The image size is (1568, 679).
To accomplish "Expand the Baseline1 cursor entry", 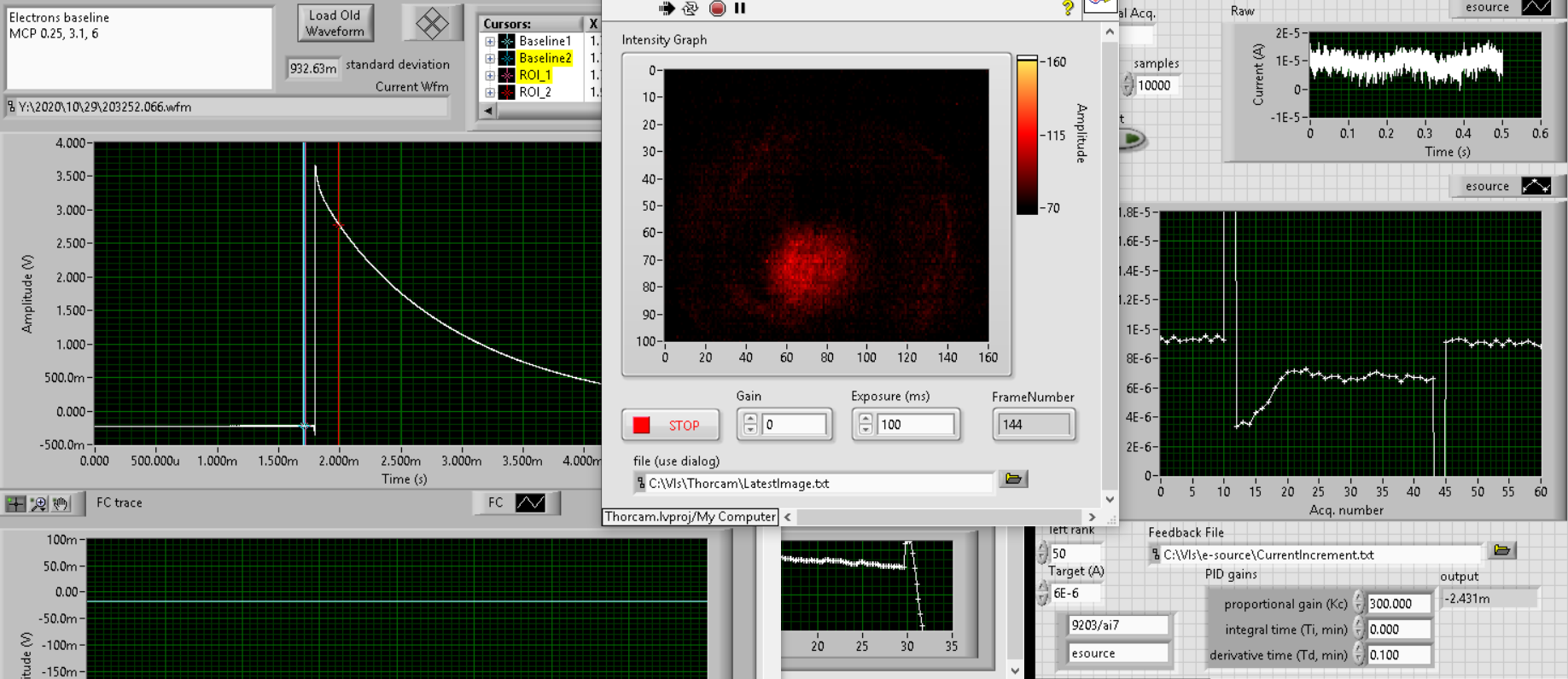I will click(x=490, y=41).
